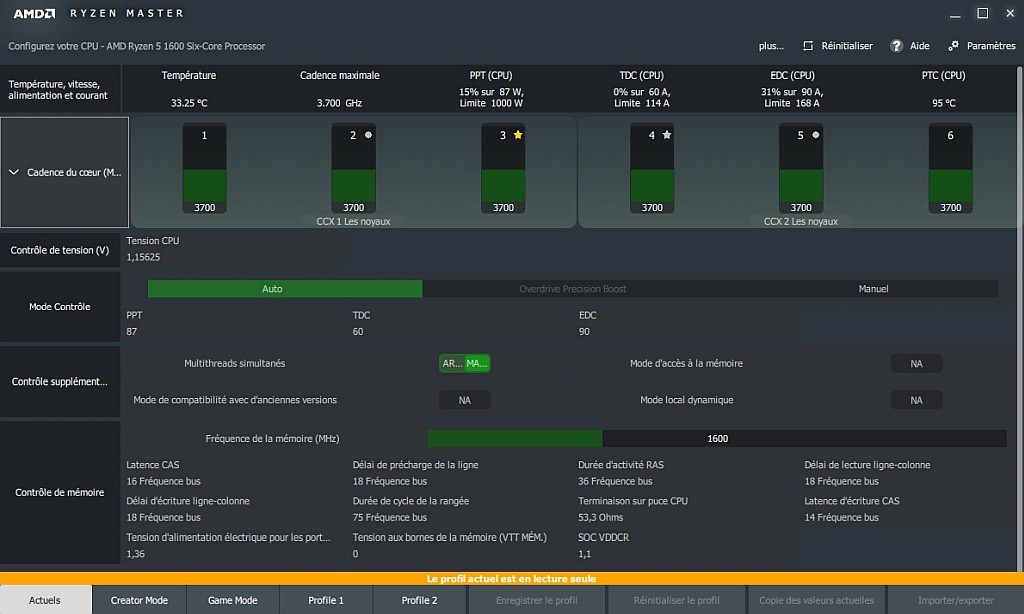Click the PPT value 87 field

pos(132,331)
